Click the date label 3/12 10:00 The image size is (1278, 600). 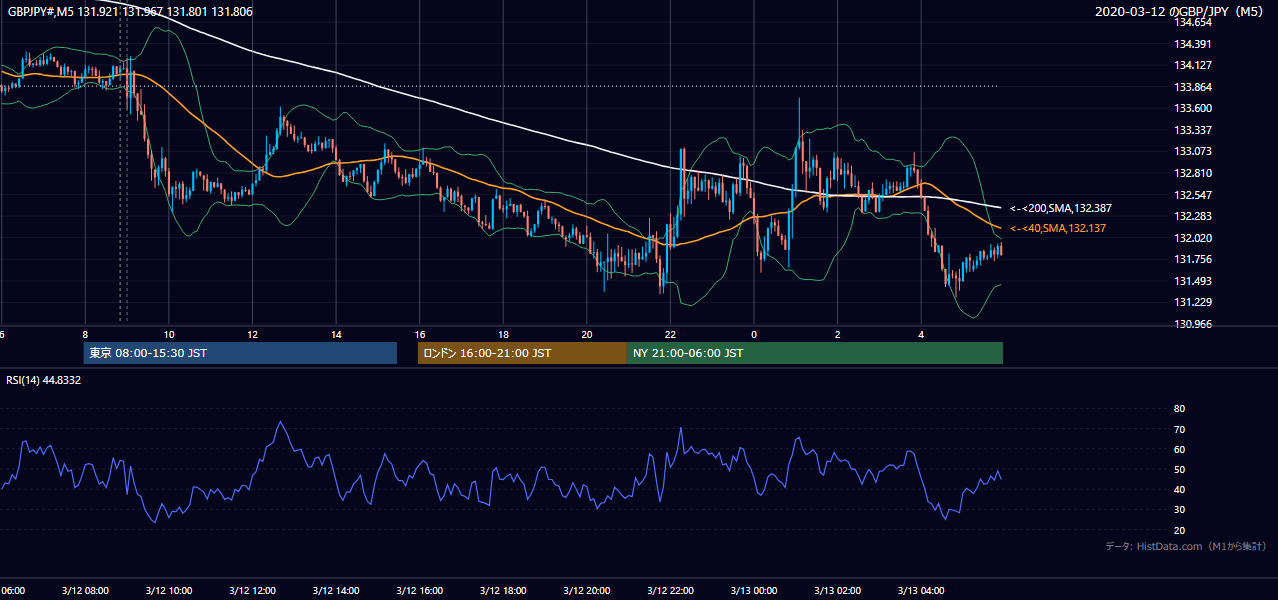(x=169, y=590)
